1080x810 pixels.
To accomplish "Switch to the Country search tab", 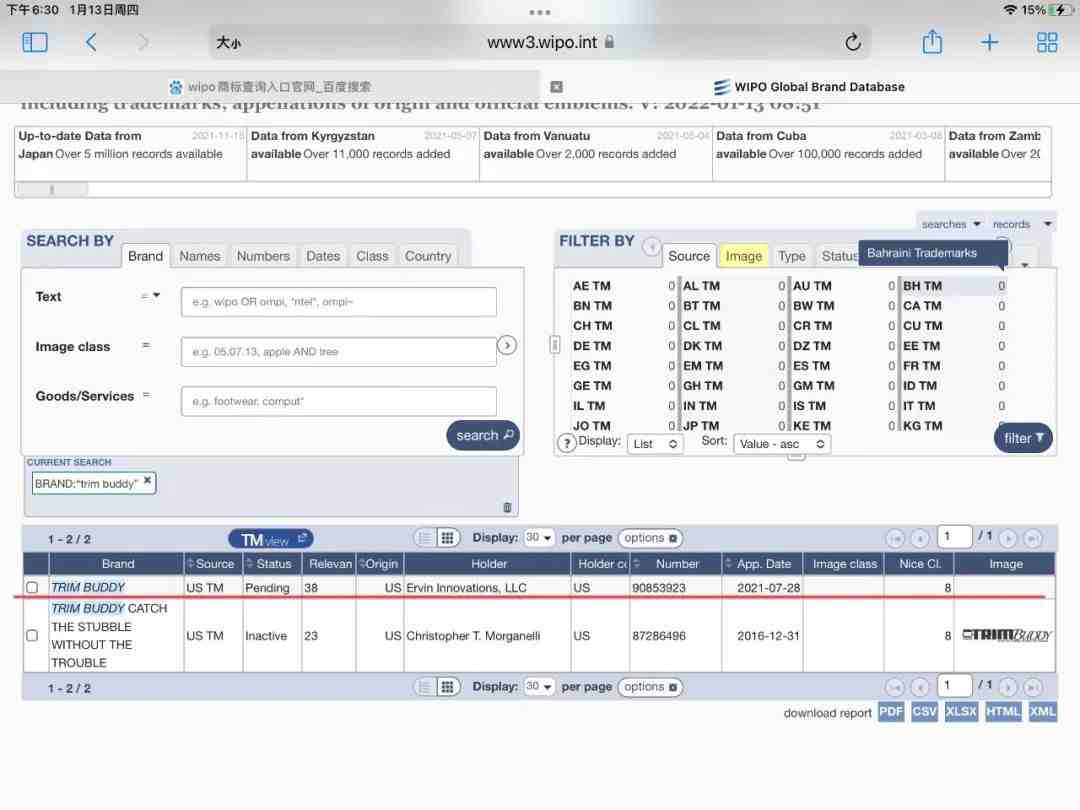I will coord(428,256).
